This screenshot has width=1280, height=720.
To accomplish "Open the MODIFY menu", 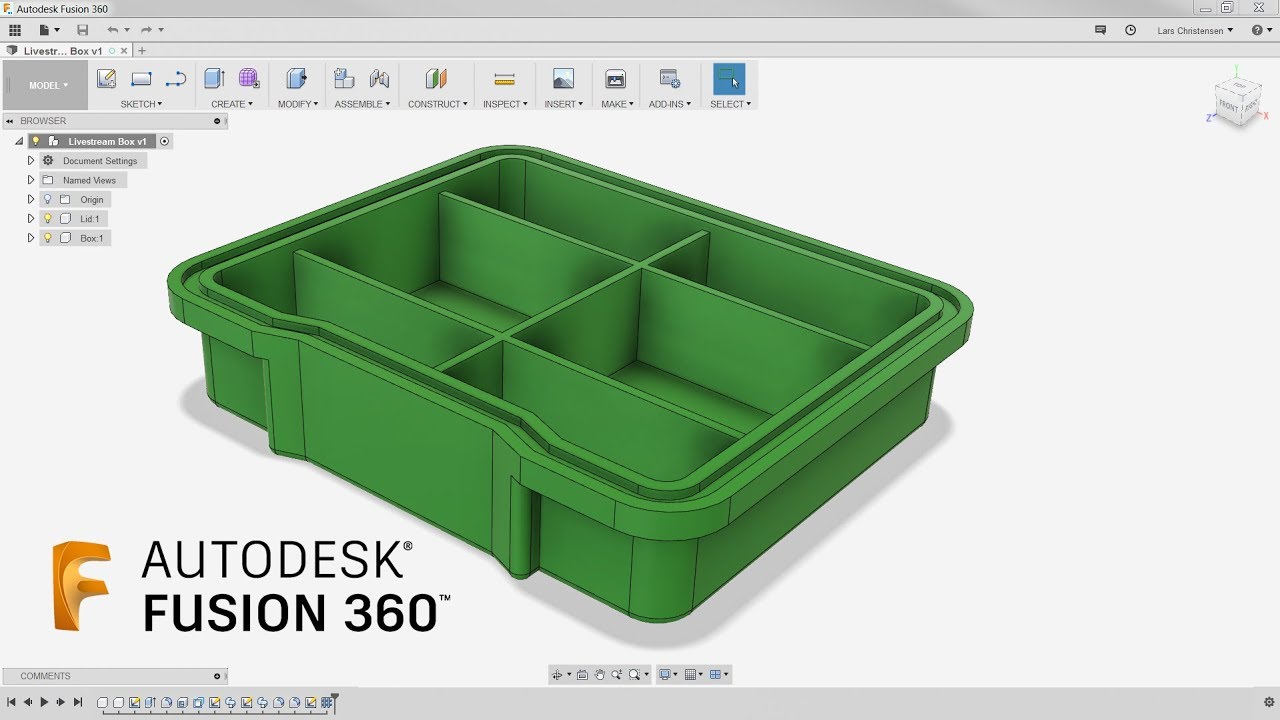I will point(298,104).
